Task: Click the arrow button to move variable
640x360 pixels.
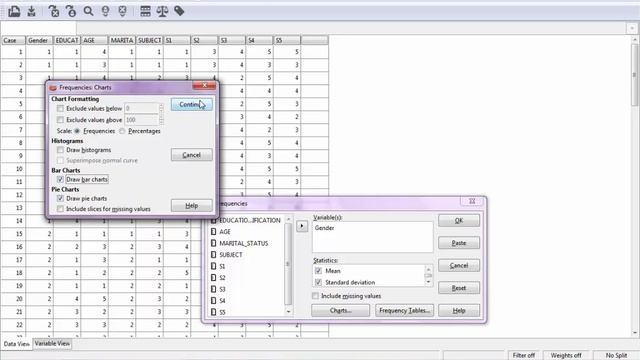Action: coord(302,226)
